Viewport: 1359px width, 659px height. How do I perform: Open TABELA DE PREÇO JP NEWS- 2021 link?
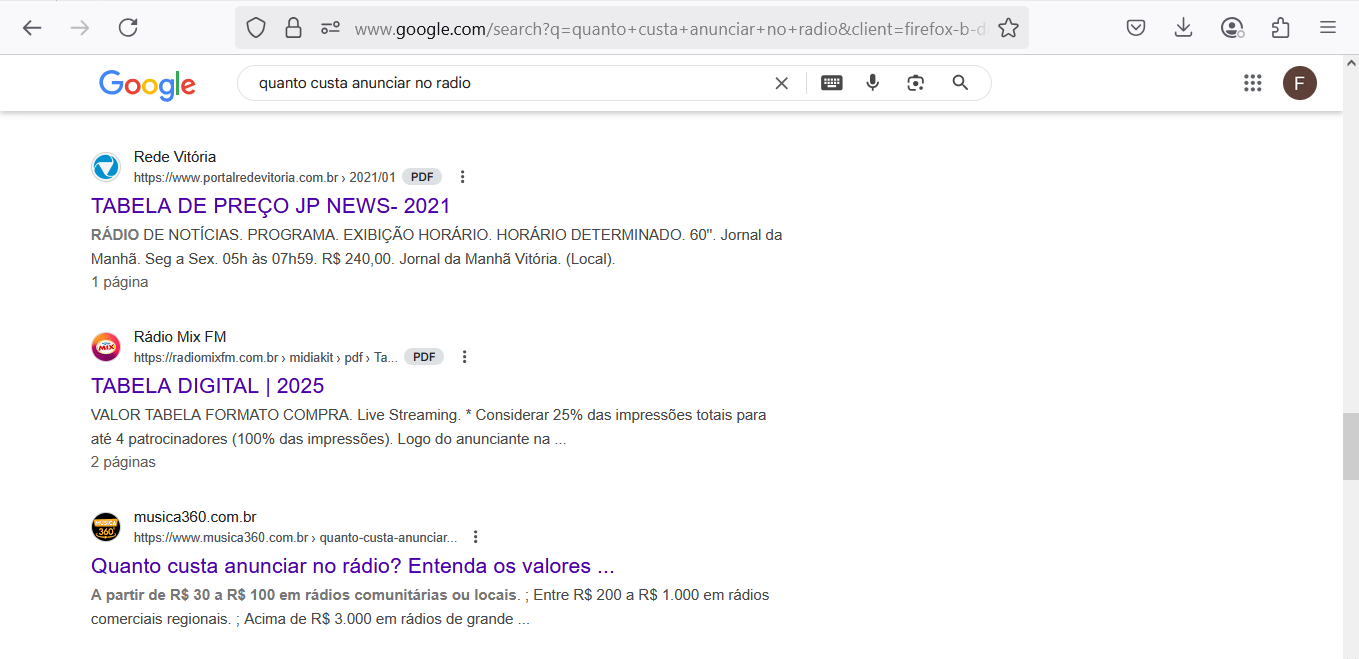(271, 206)
